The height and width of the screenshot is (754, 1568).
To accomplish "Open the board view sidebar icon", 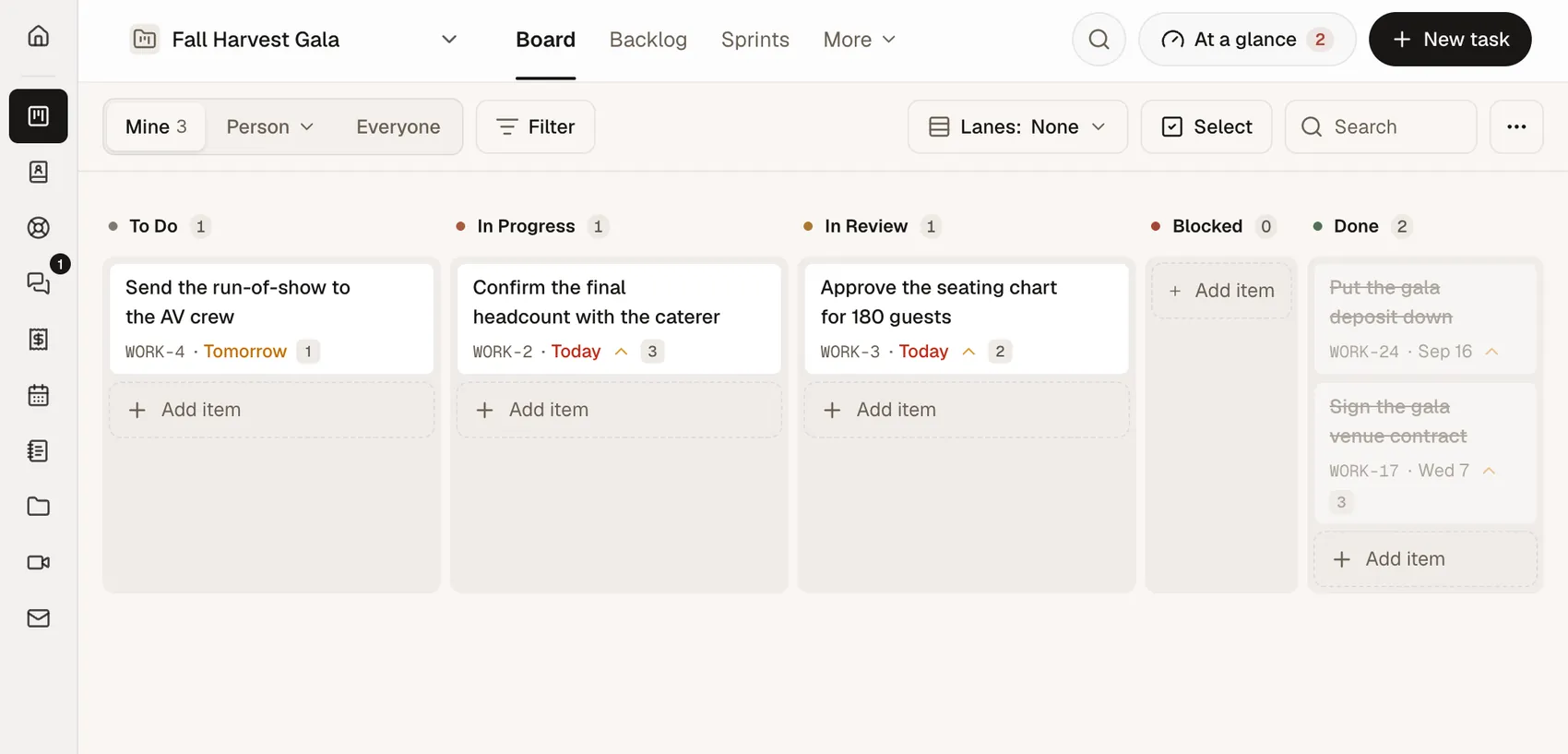I will [x=38, y=116].
